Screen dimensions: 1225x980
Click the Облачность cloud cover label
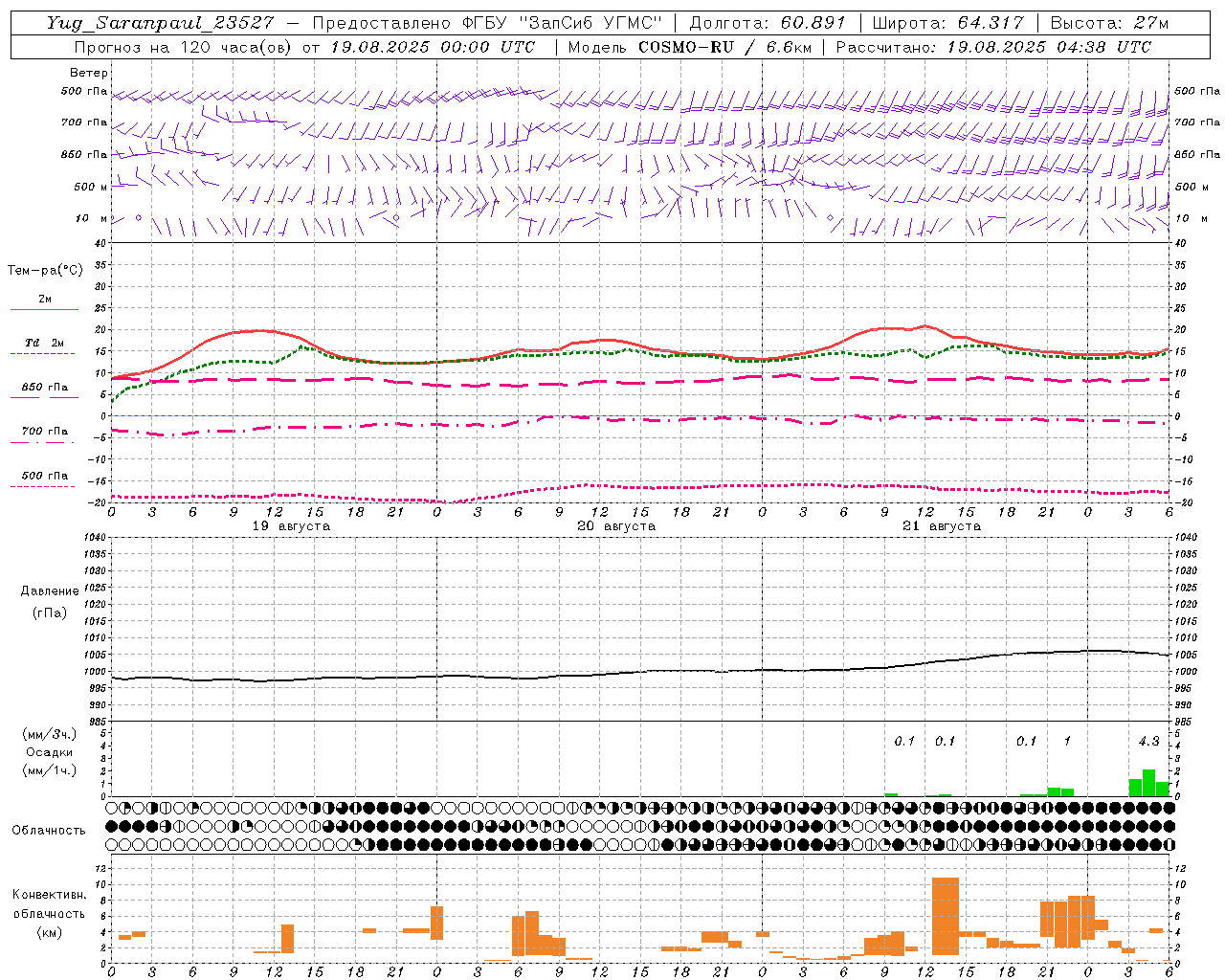click(49, 830)
